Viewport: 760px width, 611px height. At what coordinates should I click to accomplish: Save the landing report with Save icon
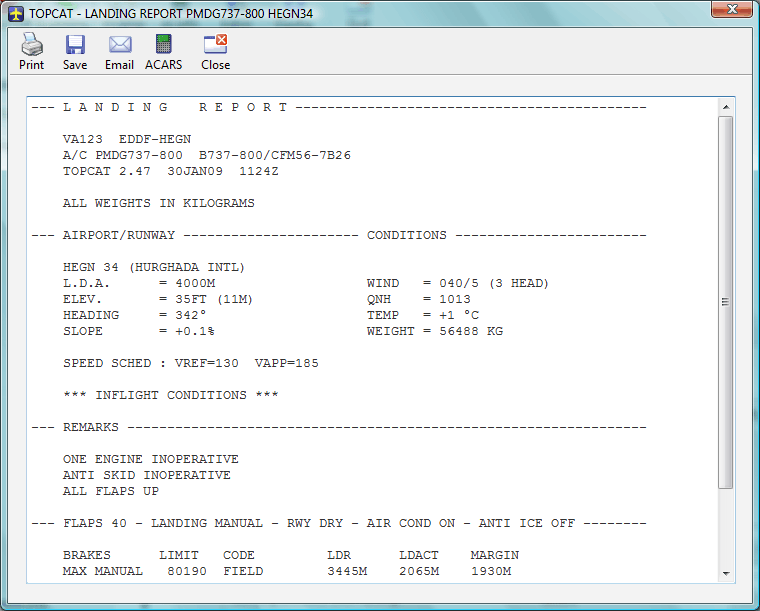75,45
